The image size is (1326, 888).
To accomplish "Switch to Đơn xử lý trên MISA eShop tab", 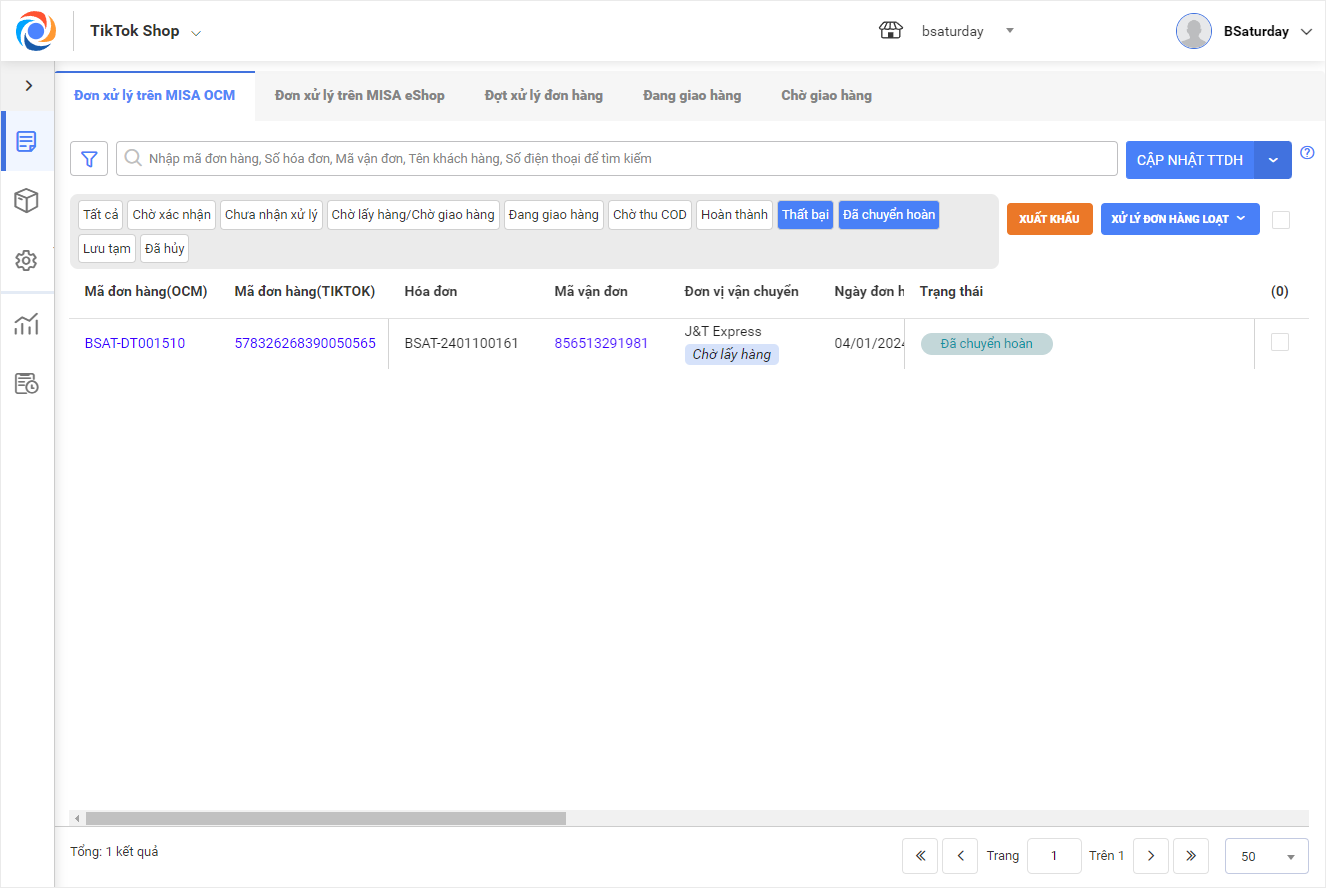I will (360, 96).
